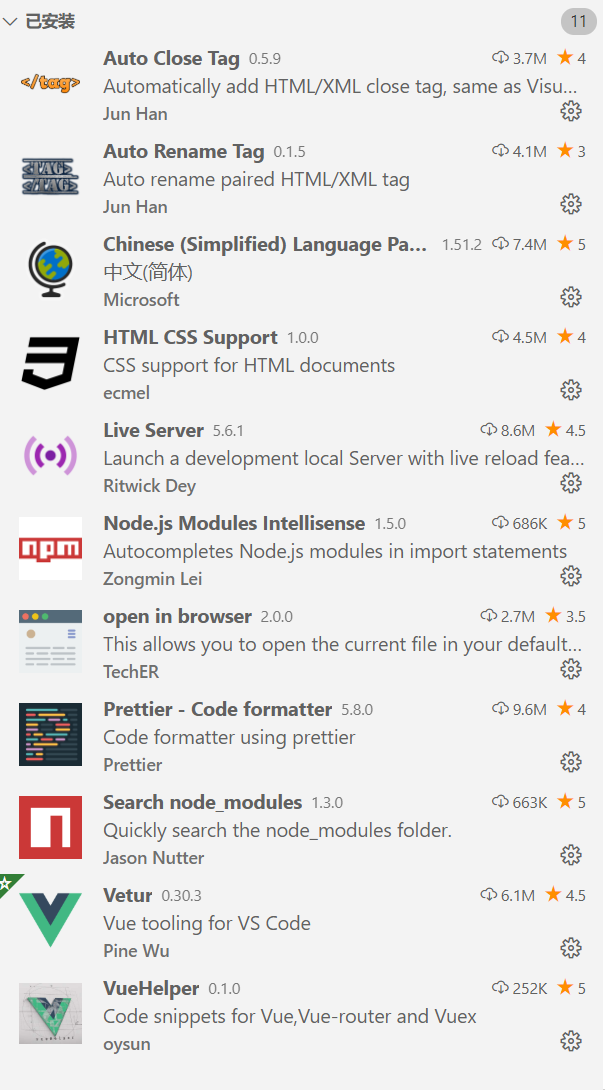
Task: Click the Prettier code formatter icon
Action: [50, 735]
